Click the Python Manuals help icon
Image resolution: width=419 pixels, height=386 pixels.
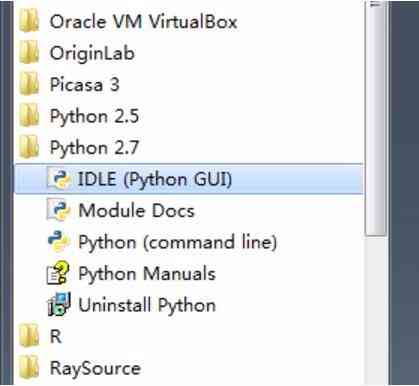pos(59,273)
